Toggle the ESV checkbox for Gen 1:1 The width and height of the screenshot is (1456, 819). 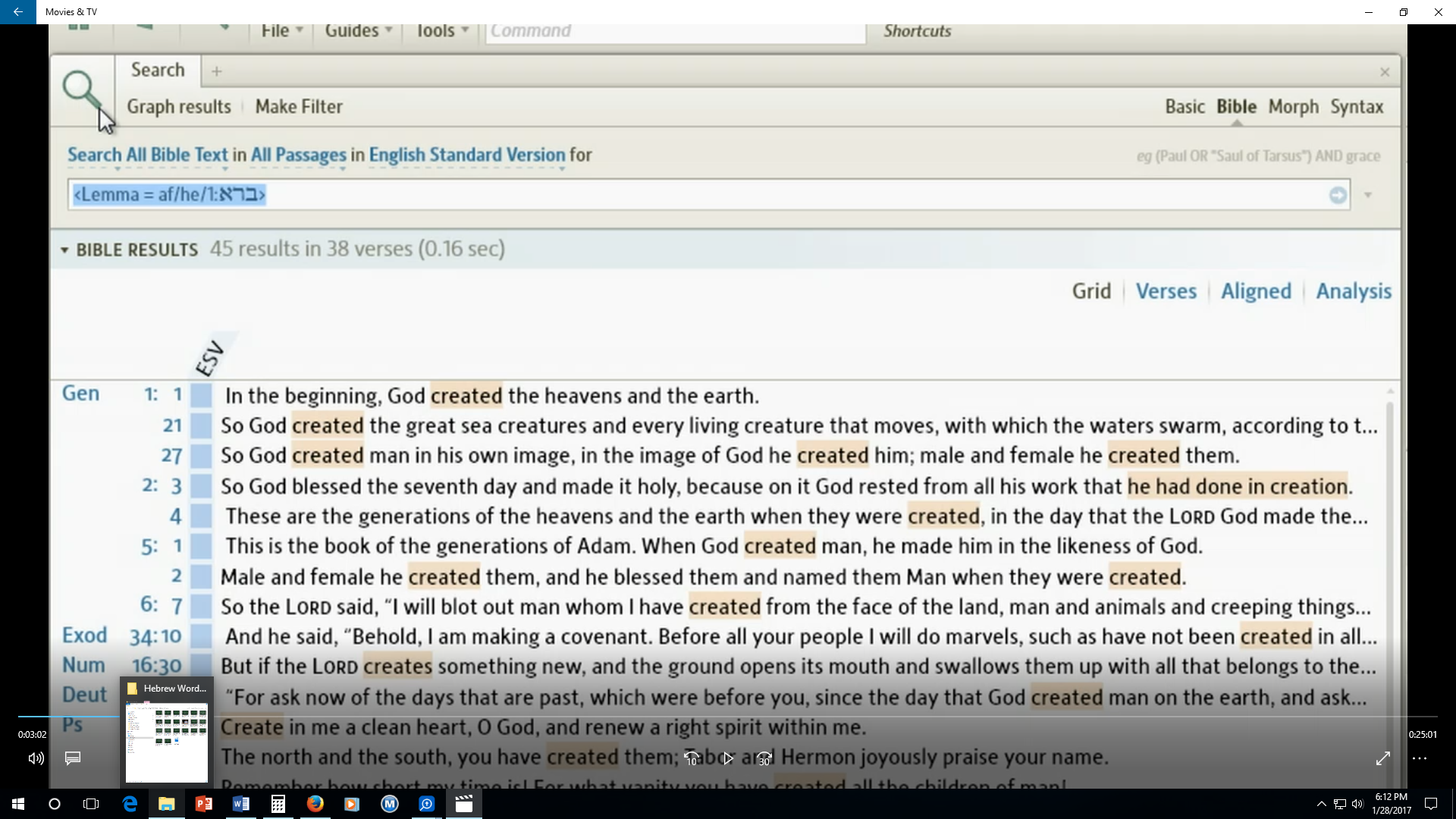[x=201, y=396]
